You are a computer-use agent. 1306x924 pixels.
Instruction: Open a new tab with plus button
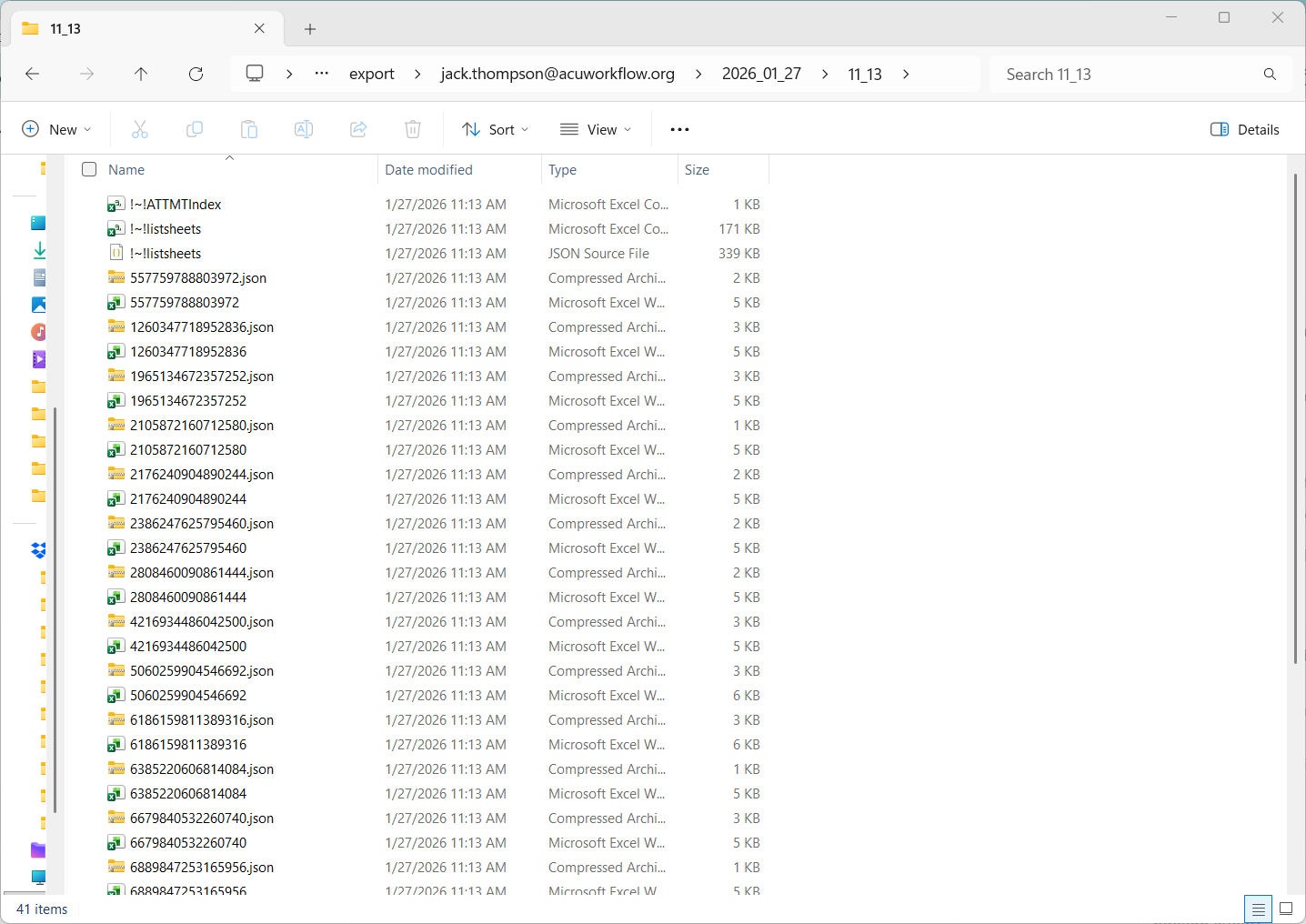click(x=310, y=29)
